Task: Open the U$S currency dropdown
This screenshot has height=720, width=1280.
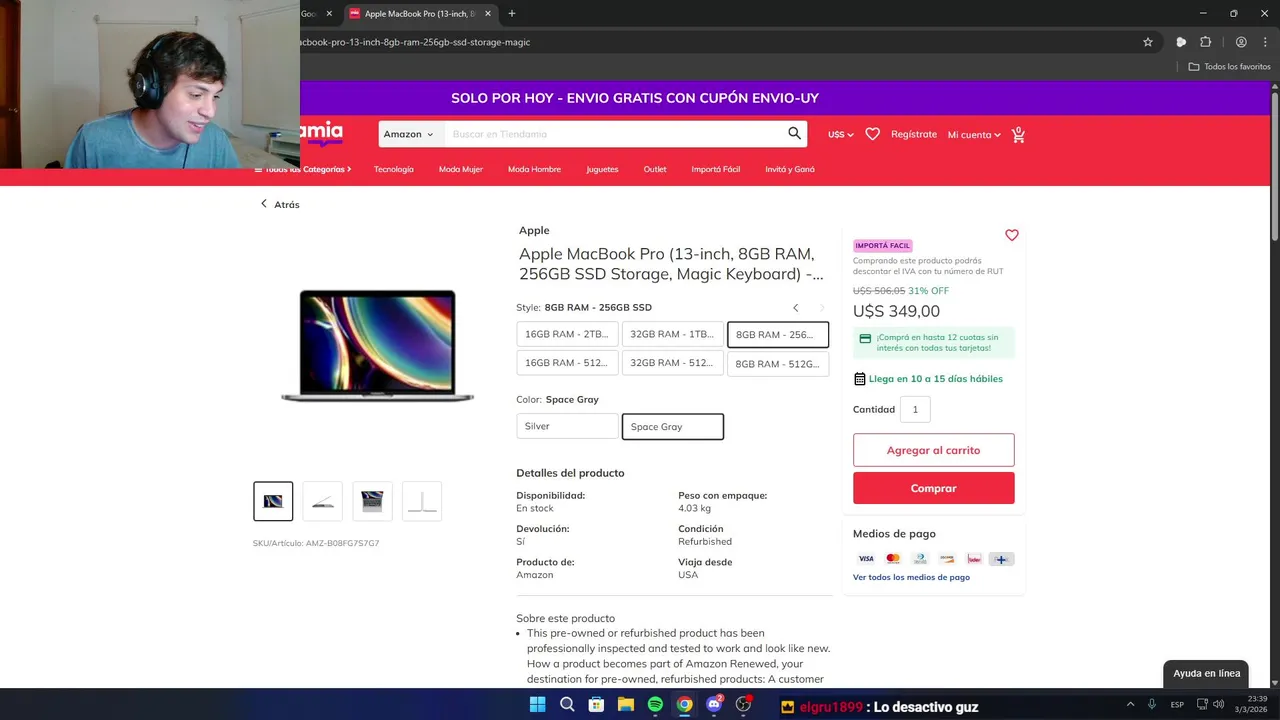Action: (x=841, y=134)
